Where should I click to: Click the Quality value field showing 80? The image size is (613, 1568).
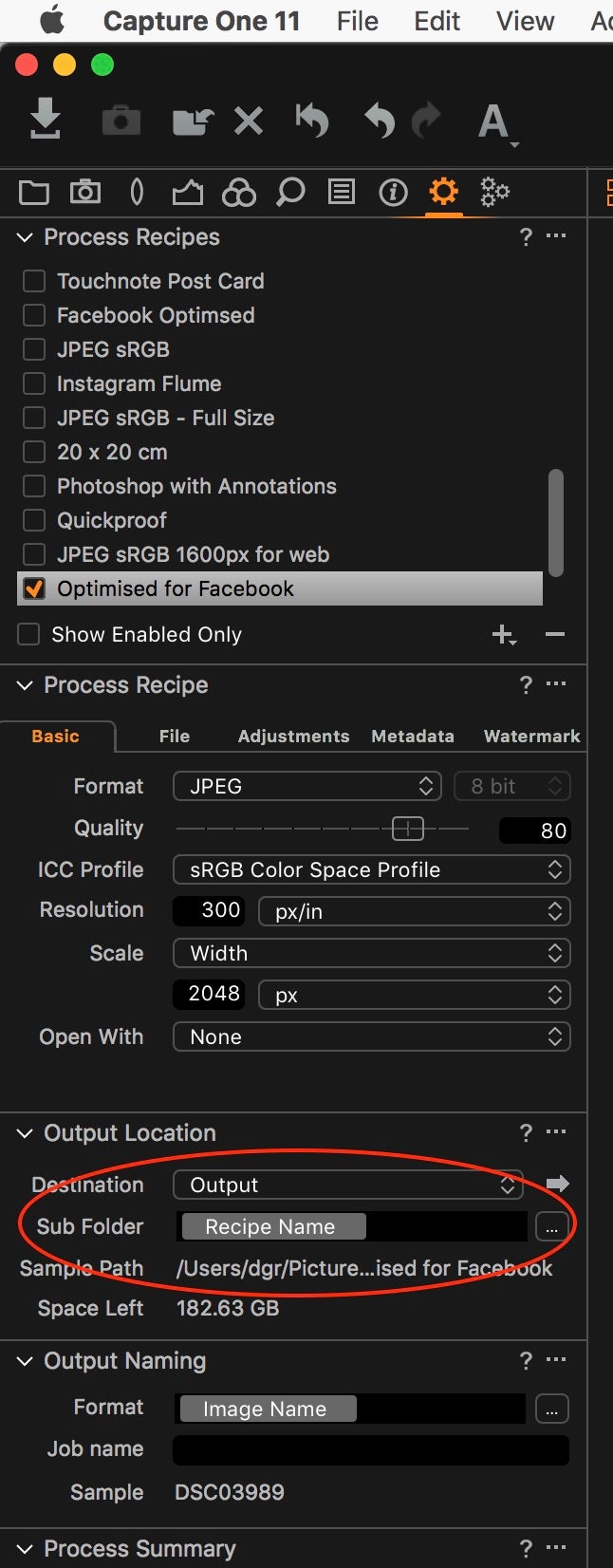[x=534, y=831]
